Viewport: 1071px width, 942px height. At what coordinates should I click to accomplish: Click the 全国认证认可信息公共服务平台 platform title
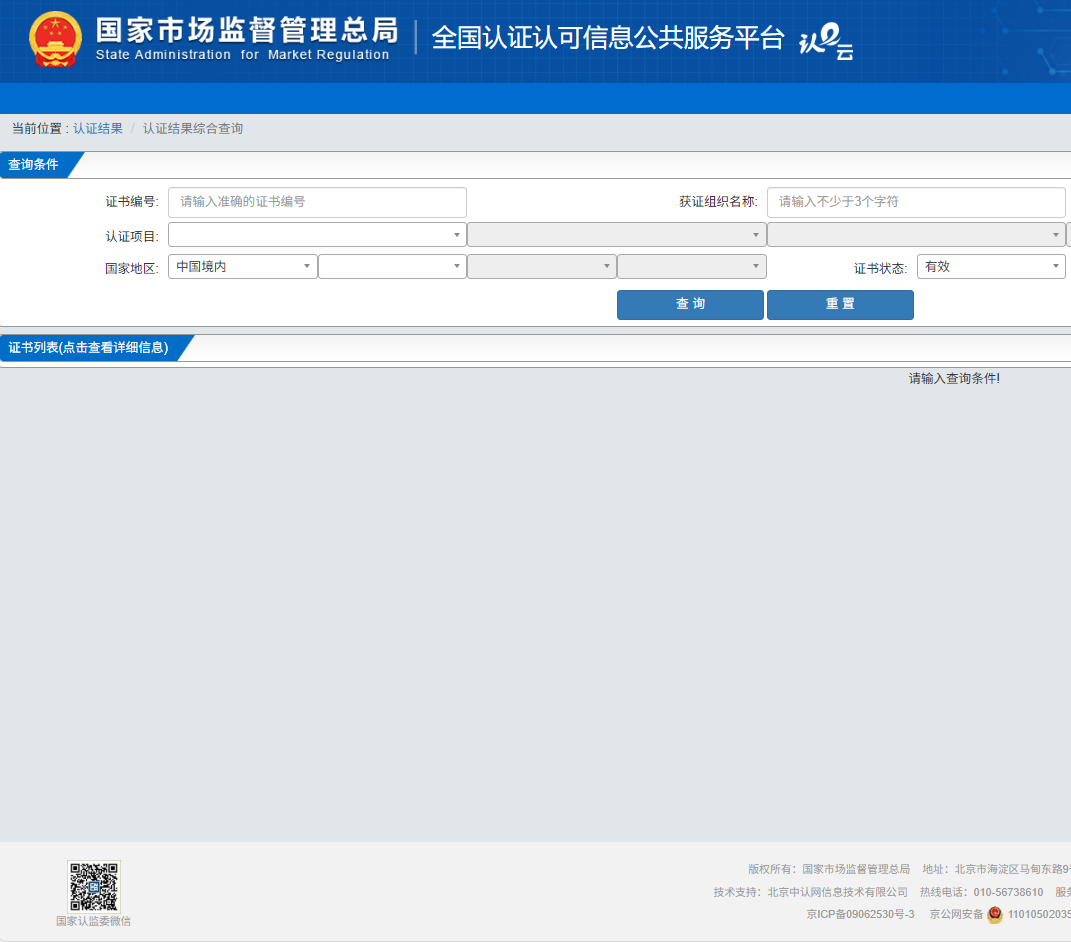click(x=608, y=38)
